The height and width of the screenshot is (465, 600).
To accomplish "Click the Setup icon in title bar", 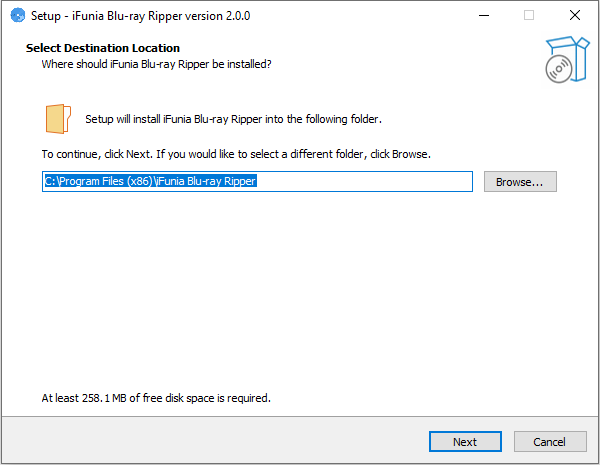I will (16, 15).
